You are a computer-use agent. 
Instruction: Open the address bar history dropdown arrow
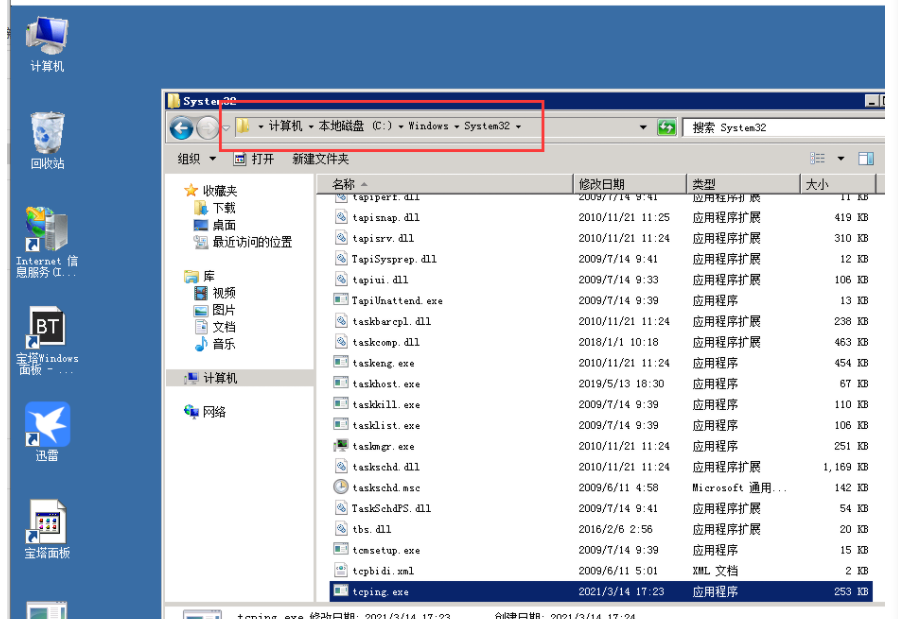click(641, 128)
